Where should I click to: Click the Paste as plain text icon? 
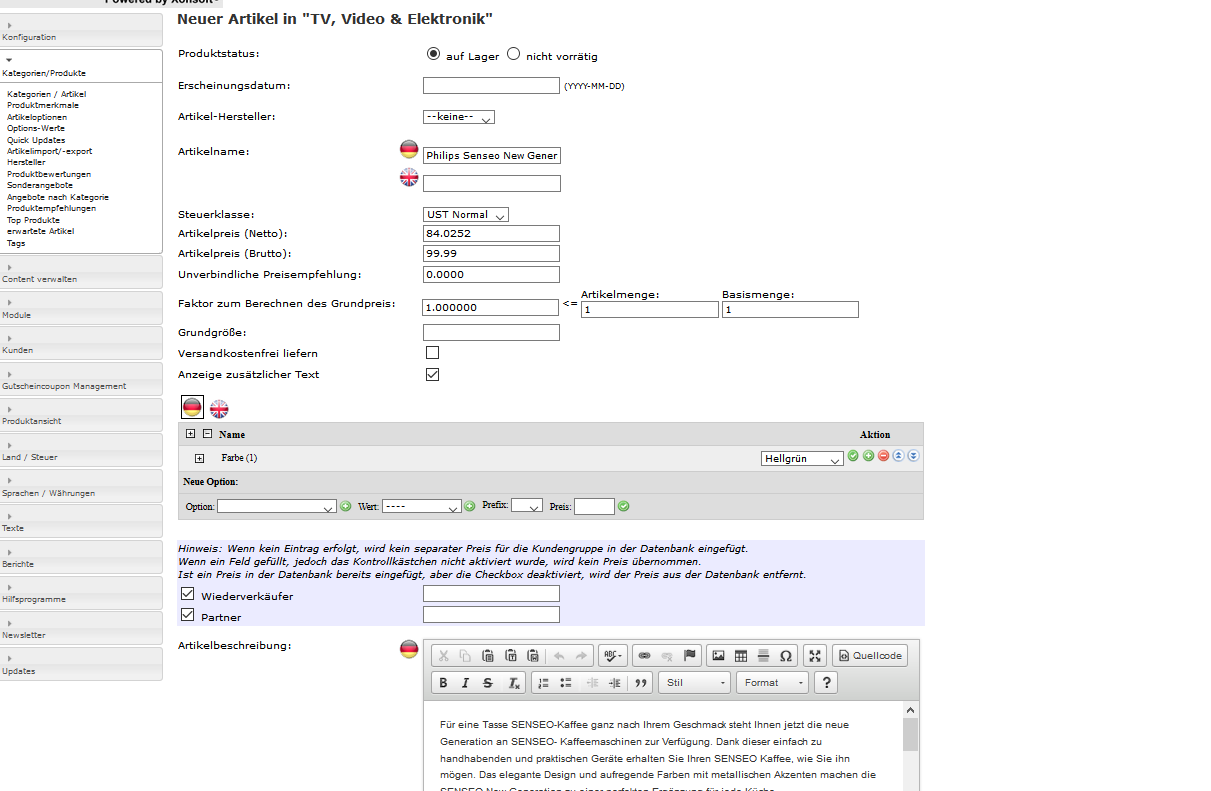[x=510, y=656]
